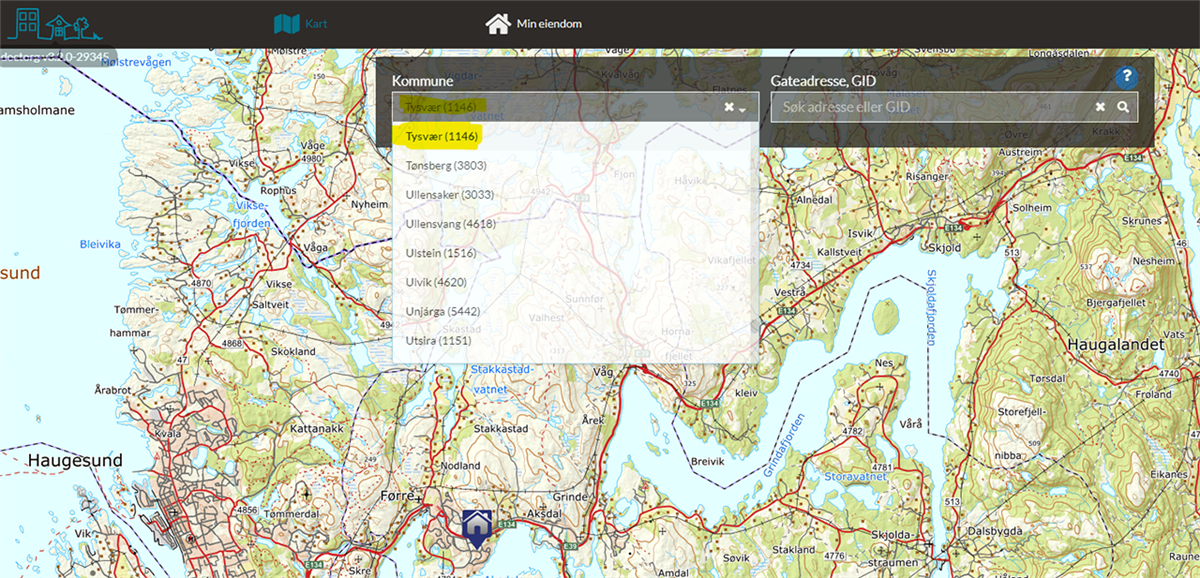Clear the address search field

[x=1100, y=107]
